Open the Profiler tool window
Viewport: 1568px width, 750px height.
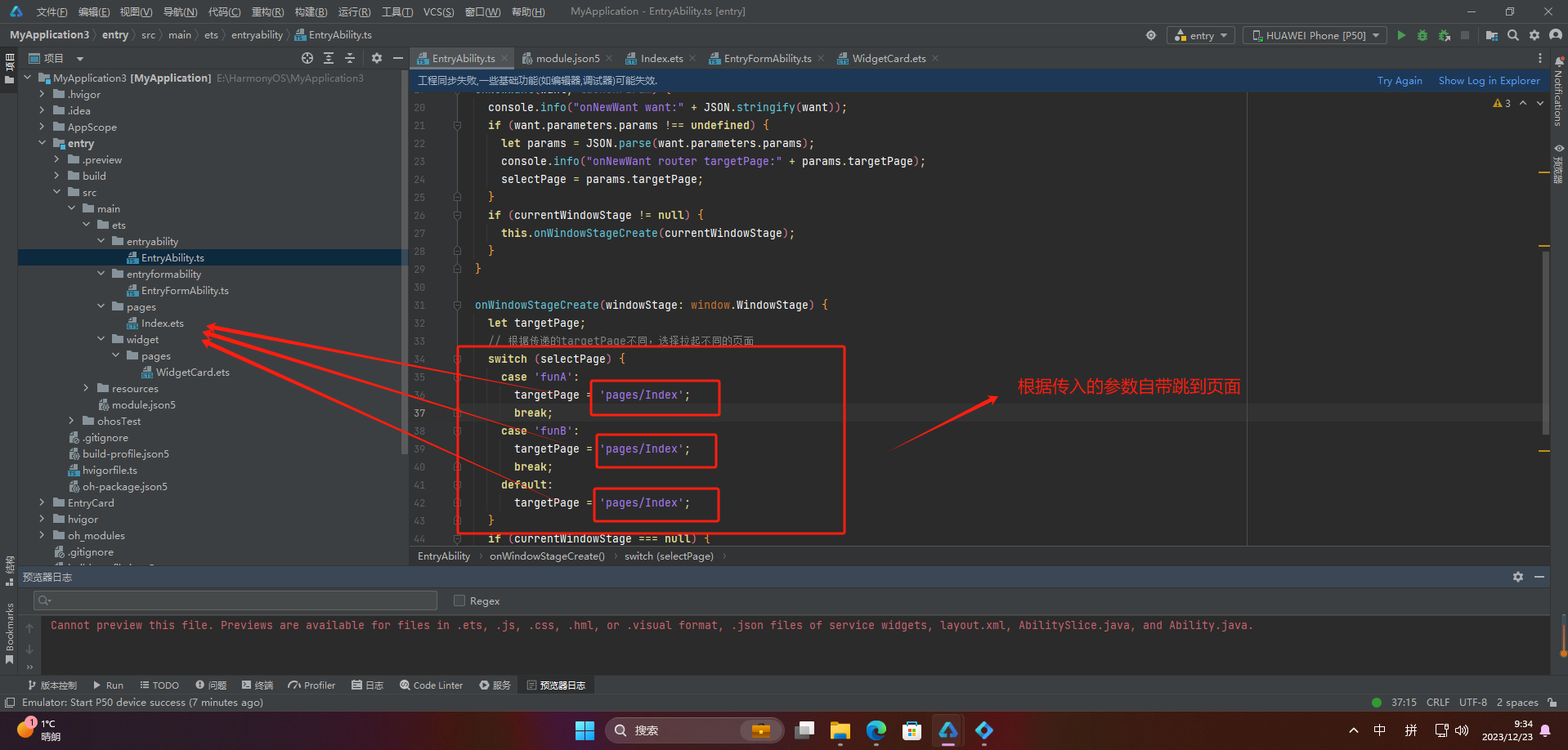[x=311, y=685]
